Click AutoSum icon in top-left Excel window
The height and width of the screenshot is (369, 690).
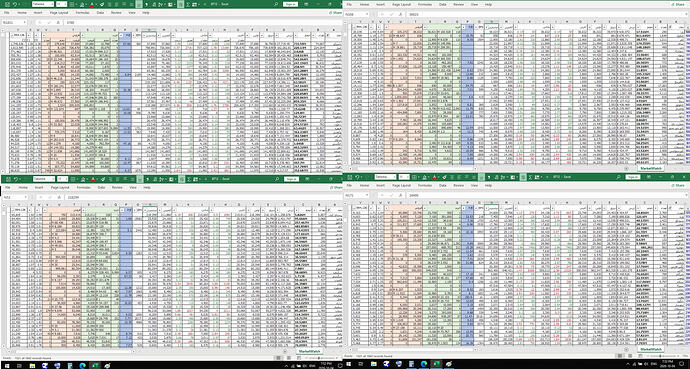pyautogui.click(x=188, y=4)
